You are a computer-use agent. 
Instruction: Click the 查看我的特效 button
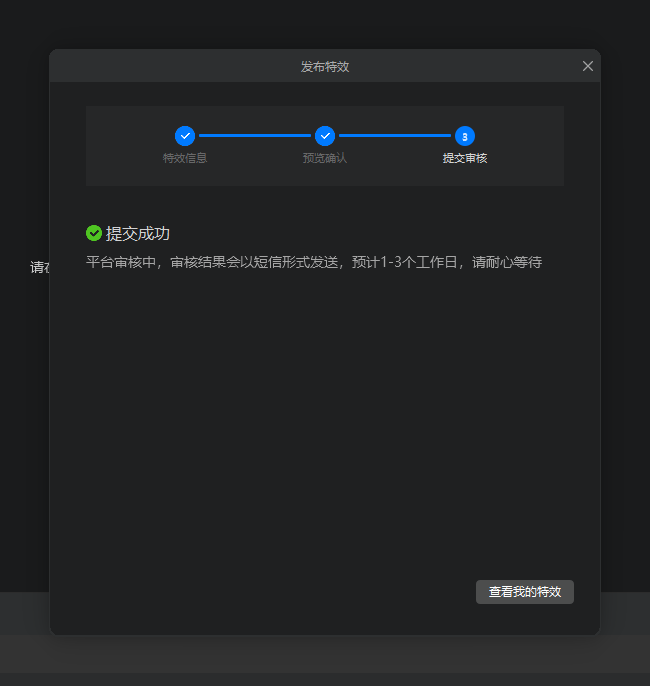pos(525,592)
